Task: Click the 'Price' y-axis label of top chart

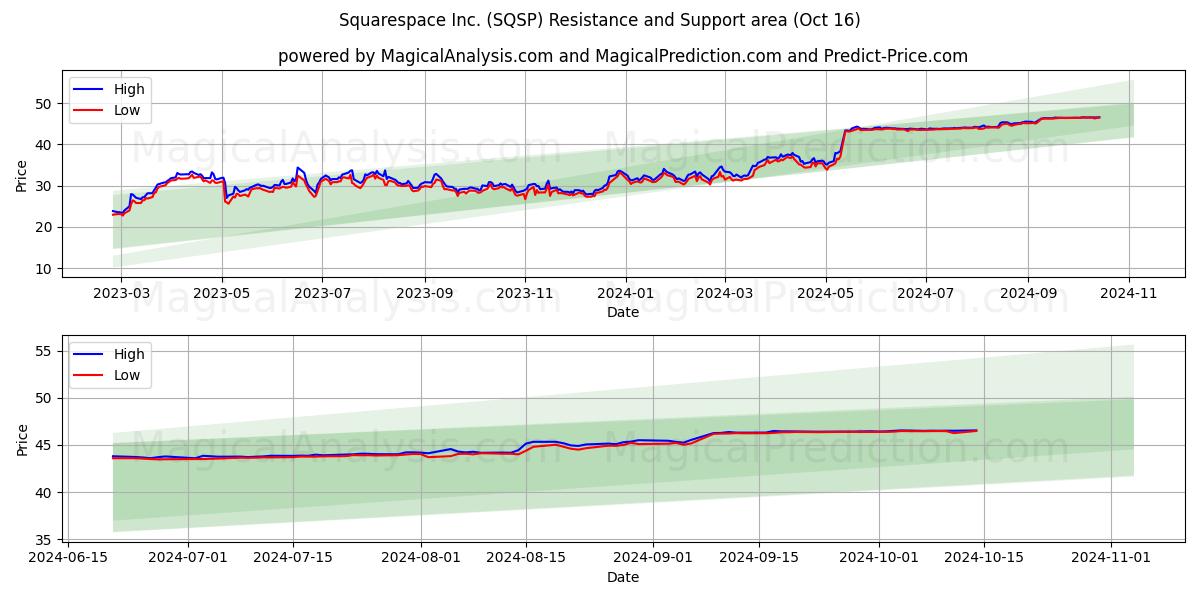Action: point(22,175)
